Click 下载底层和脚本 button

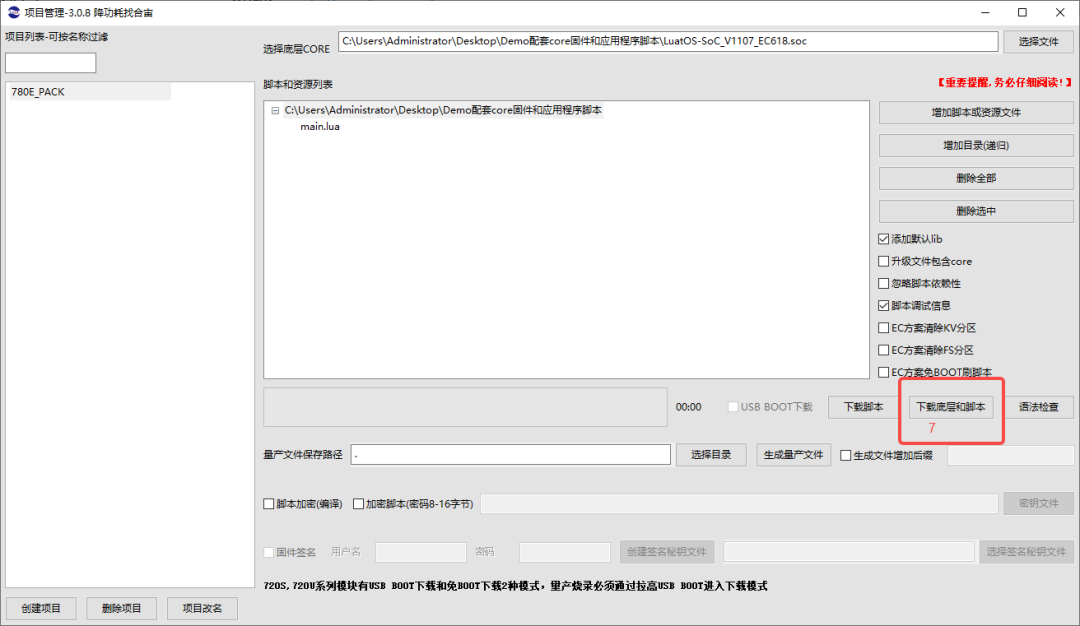(951, 407)
